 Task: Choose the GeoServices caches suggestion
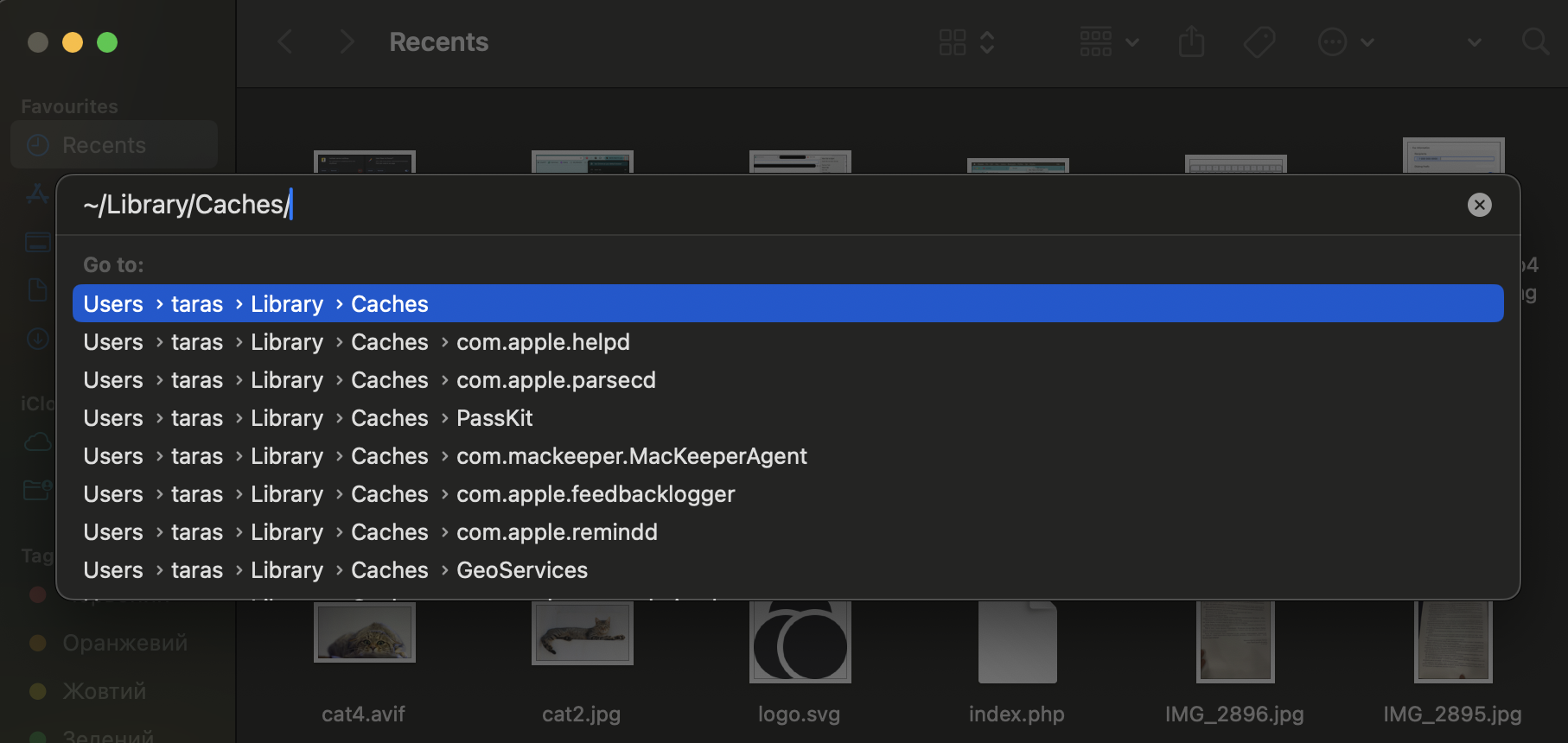click(x=787, y=570)
